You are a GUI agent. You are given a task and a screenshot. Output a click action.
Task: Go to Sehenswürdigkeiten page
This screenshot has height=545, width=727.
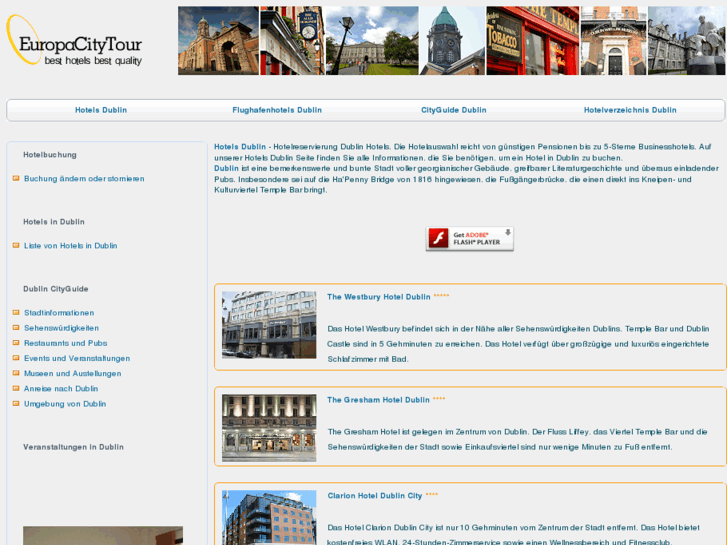click(x=61, y=328)
